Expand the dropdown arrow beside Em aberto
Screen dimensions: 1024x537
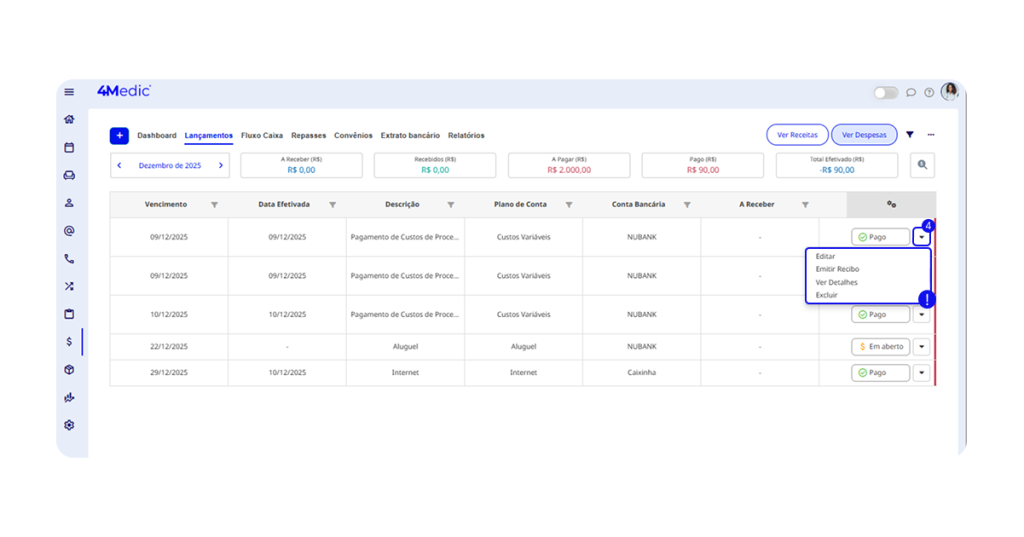(x=921, y=347)
